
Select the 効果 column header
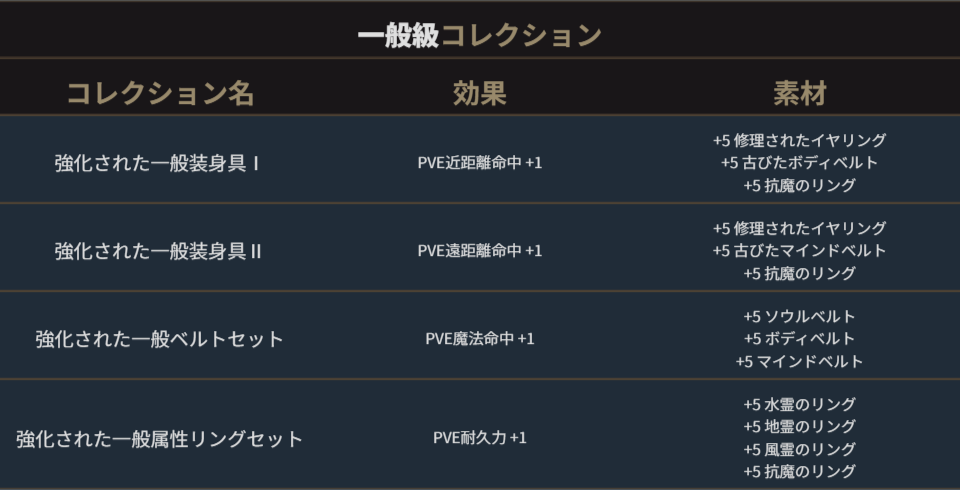(x=479, y=94)
